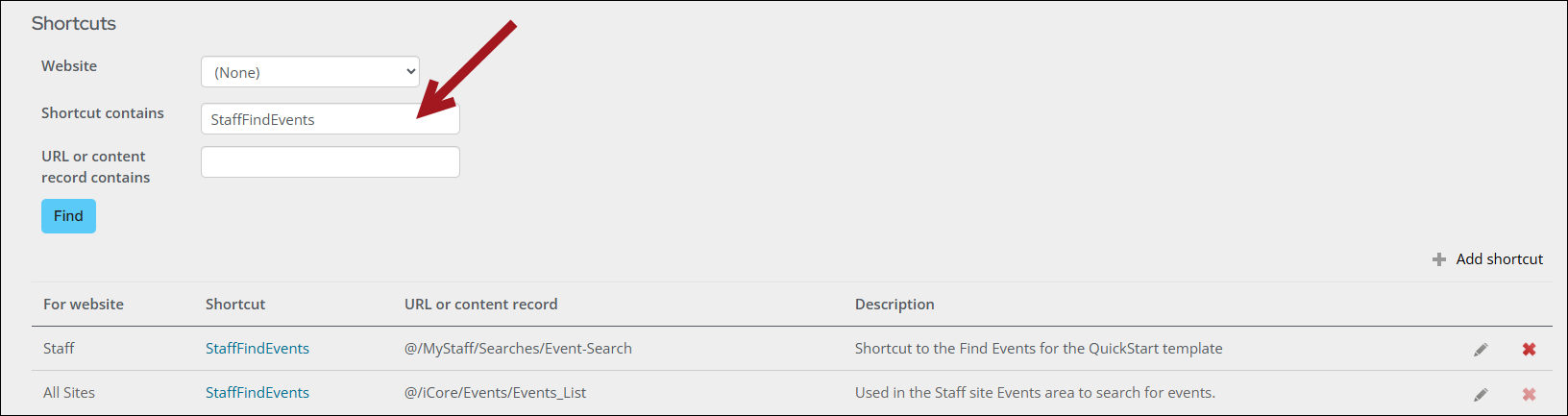Click the Description column header
Screen dimensions: 1568x416
894,305
